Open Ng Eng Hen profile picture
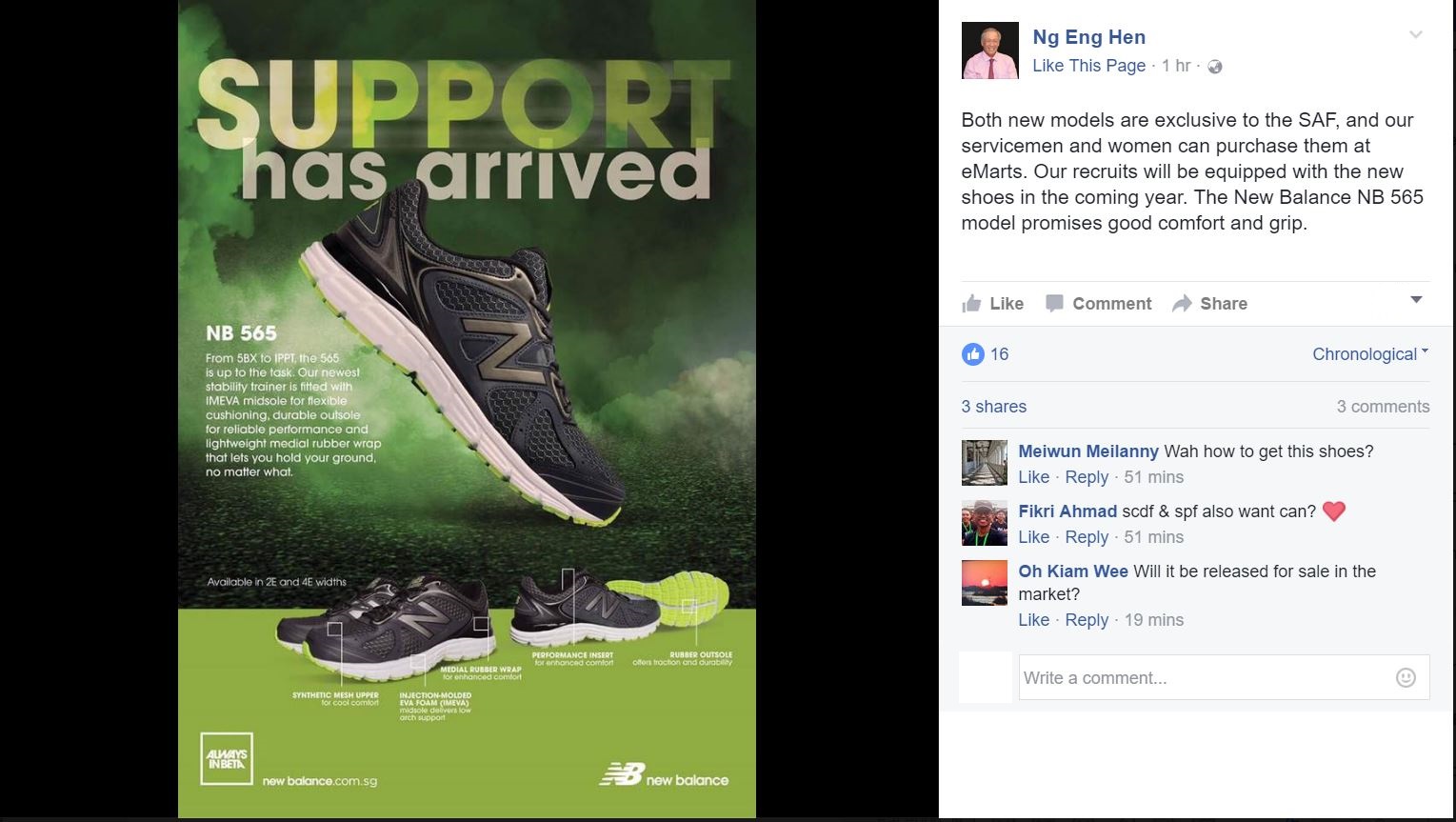The image size is (1456, 822). coord(990,50)
